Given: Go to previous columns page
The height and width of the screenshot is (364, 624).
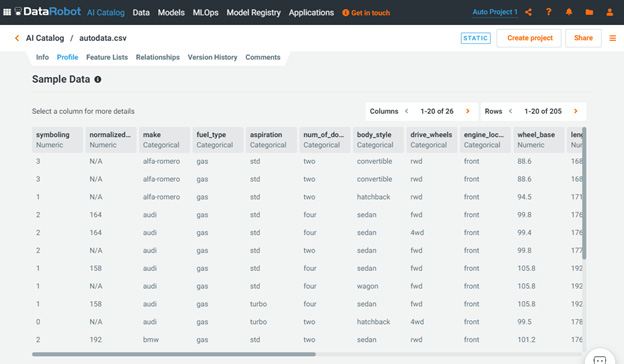Looking at the screenshot, I should pos(406,111).
